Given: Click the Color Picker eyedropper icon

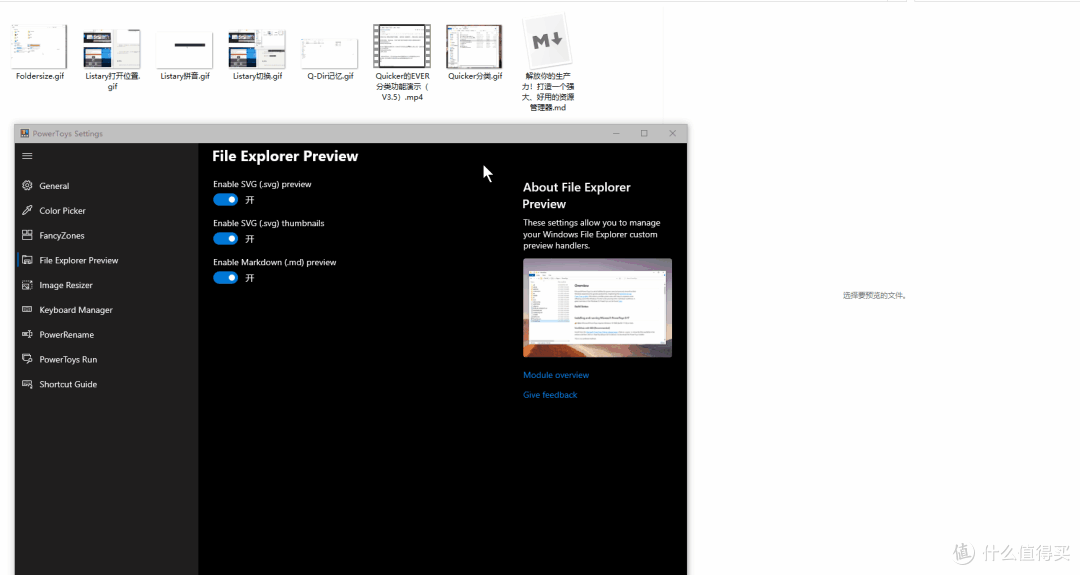Looking at the screenshot, I should tap(27, 210).
